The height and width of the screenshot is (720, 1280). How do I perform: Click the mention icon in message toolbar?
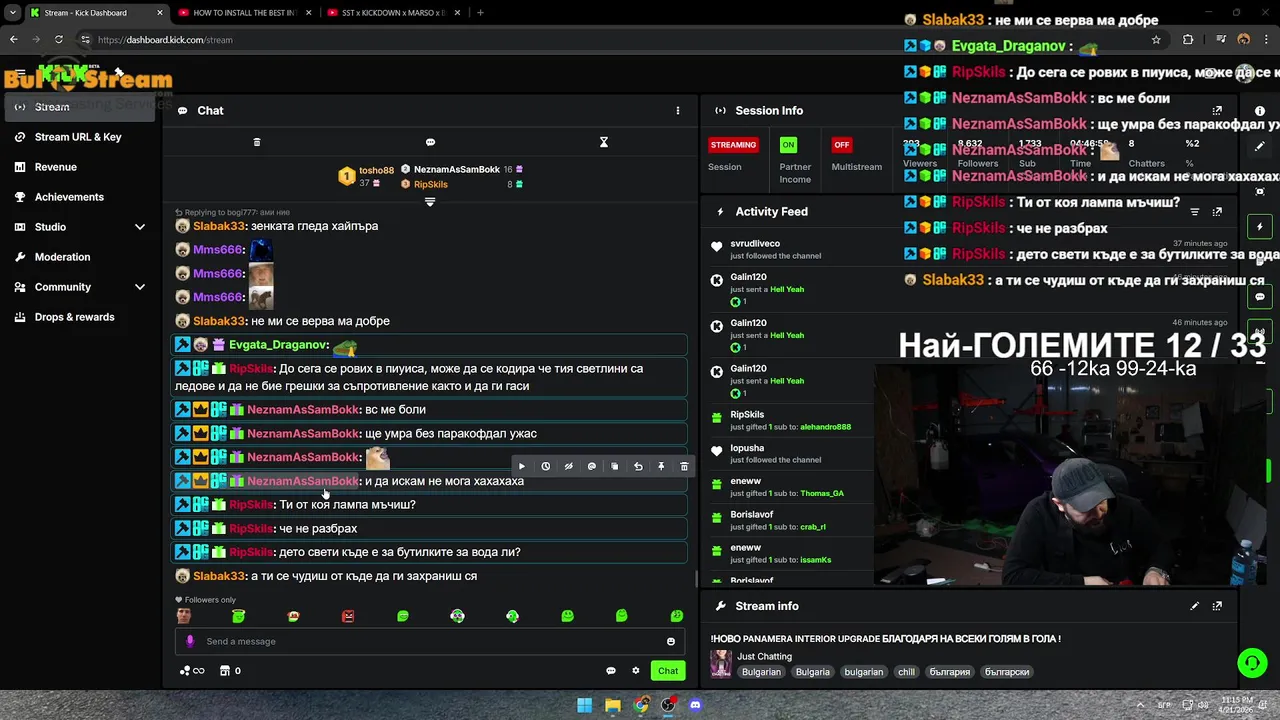click(591, 466)
